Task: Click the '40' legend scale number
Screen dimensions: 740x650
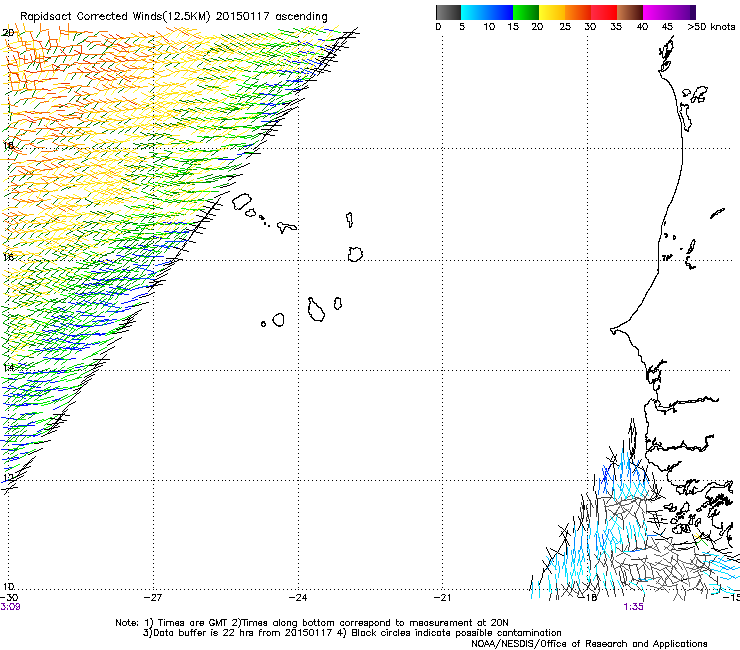Action: tap(642, 27)
